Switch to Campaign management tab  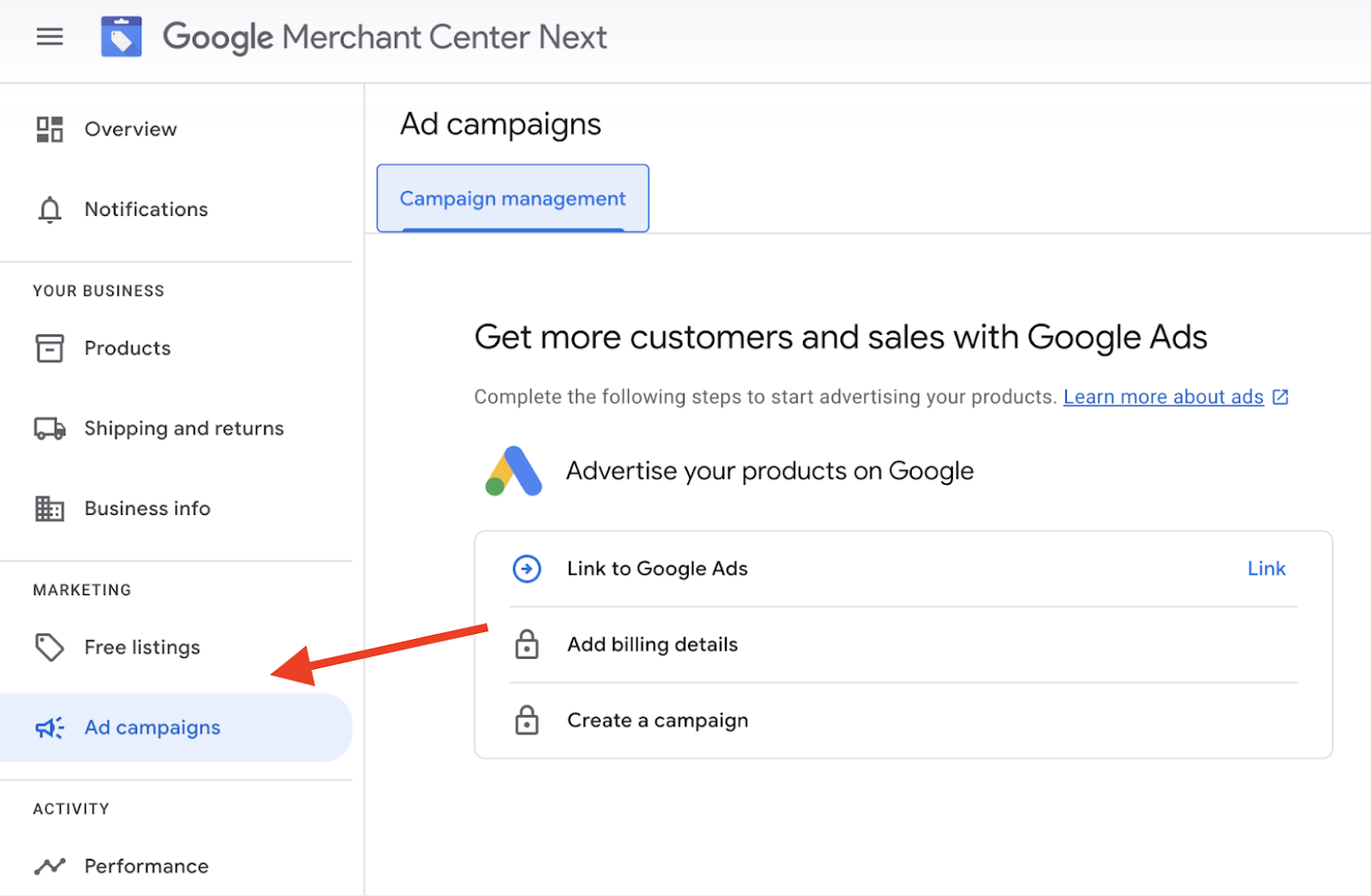click(512, 199)
